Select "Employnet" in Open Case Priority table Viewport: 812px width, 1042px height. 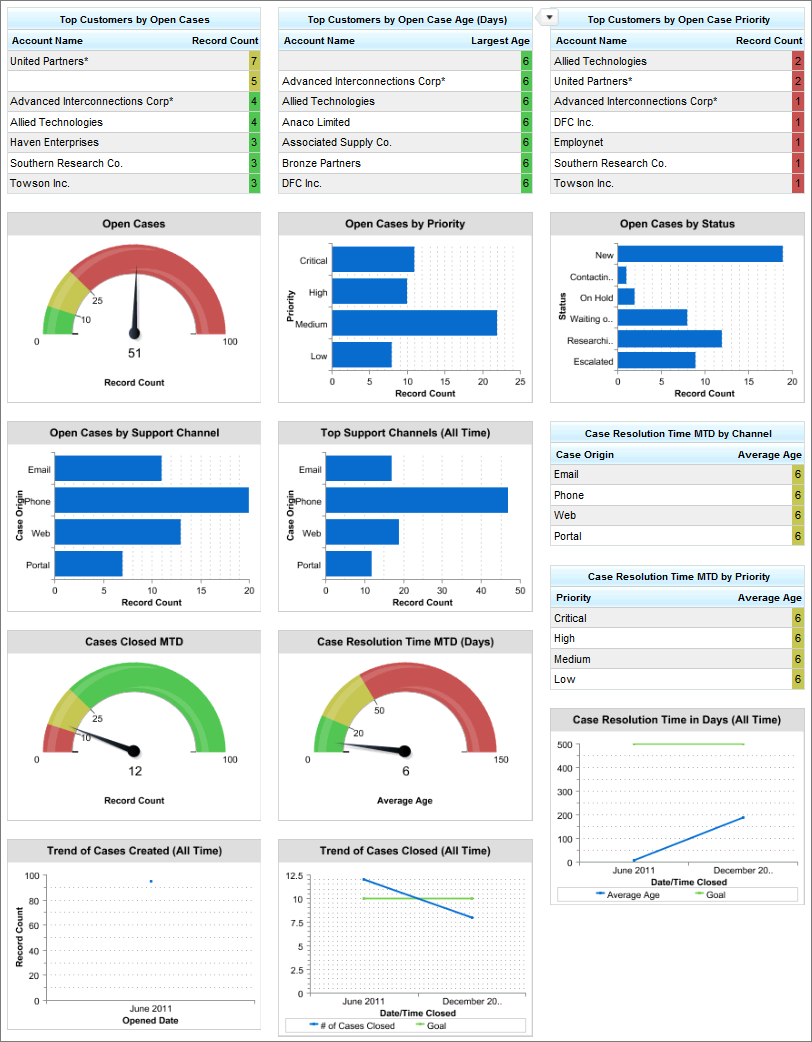(580, 142)
